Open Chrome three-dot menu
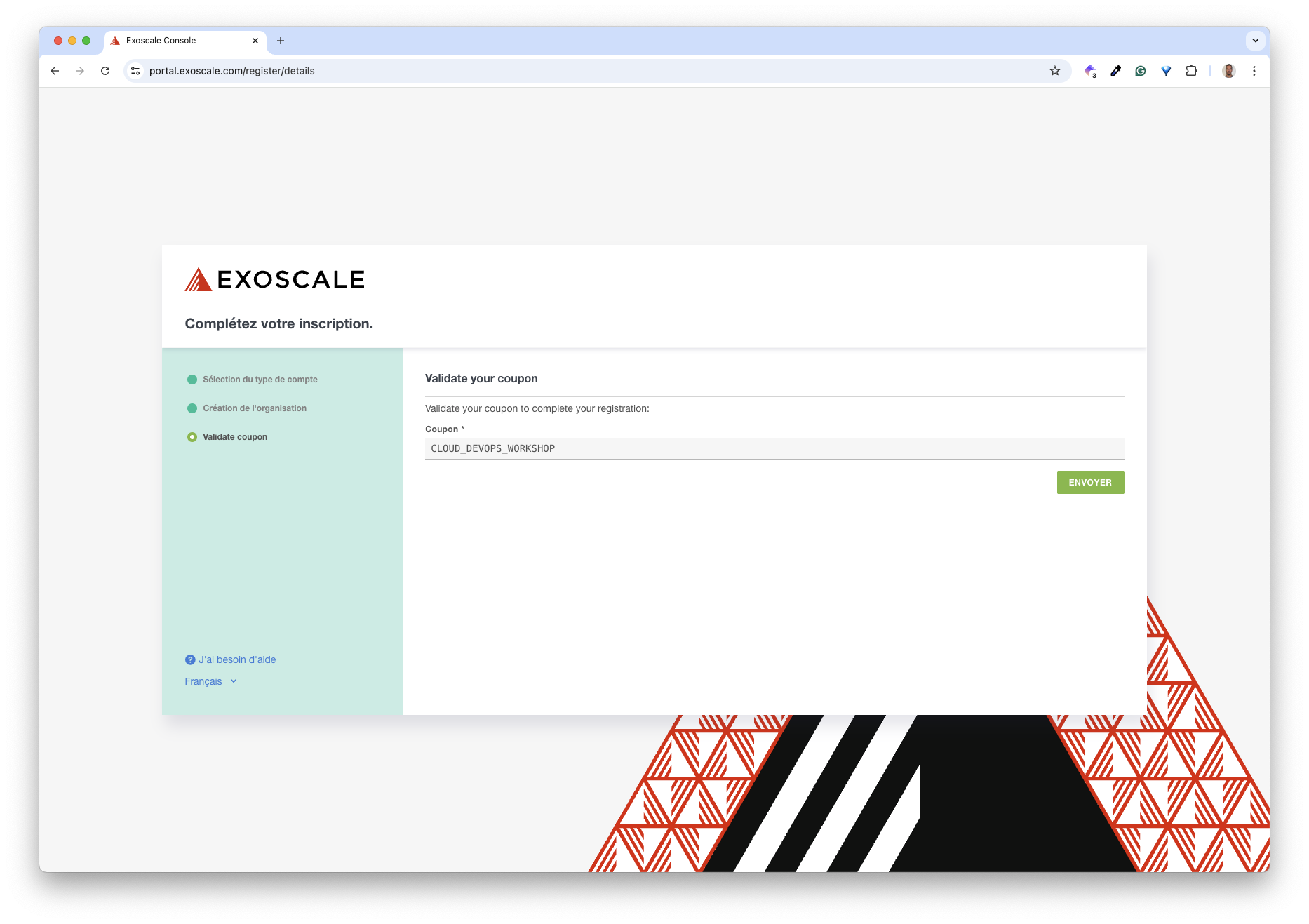1309x924 pixels. [x=1254, y=71]
